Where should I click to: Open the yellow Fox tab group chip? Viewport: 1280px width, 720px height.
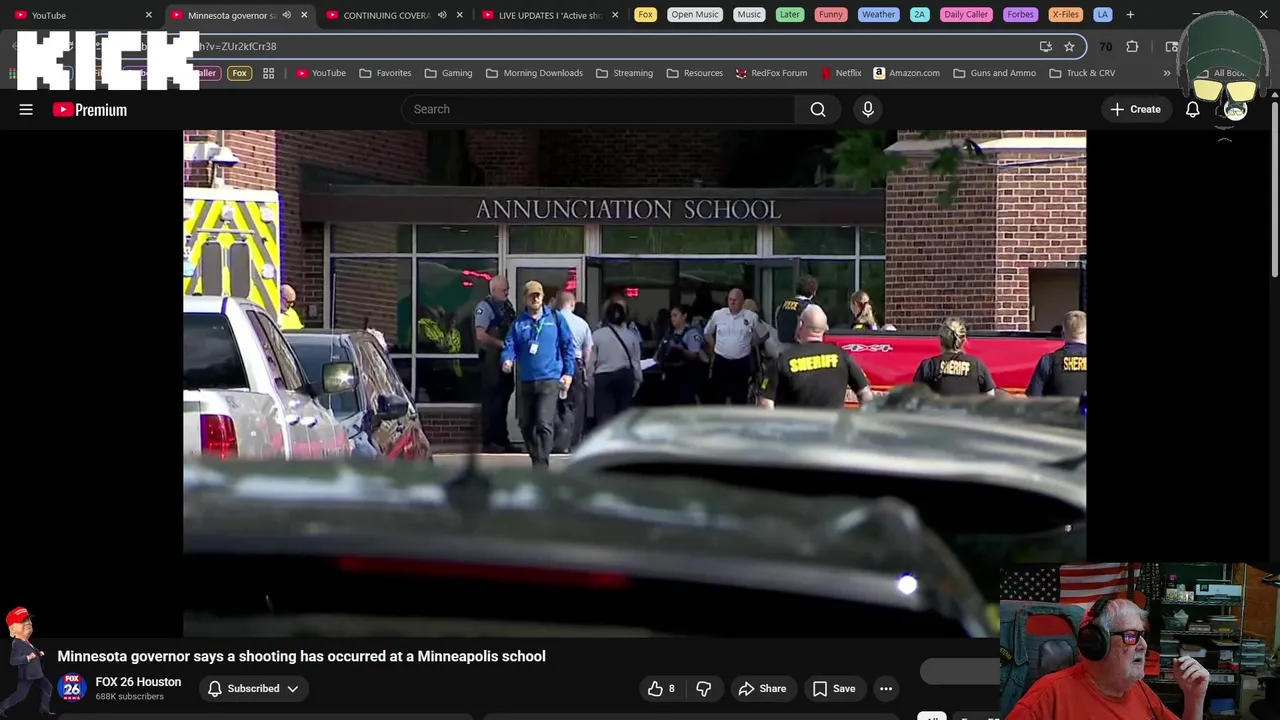[646, 14]
